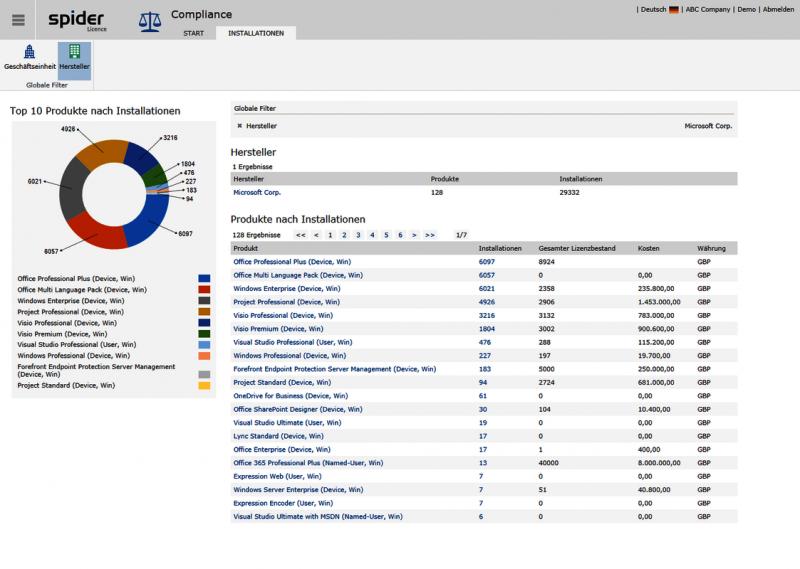Open Forefront Endpoint Protection Server Management link
The image size is (800, 569).
click(334, 369)
